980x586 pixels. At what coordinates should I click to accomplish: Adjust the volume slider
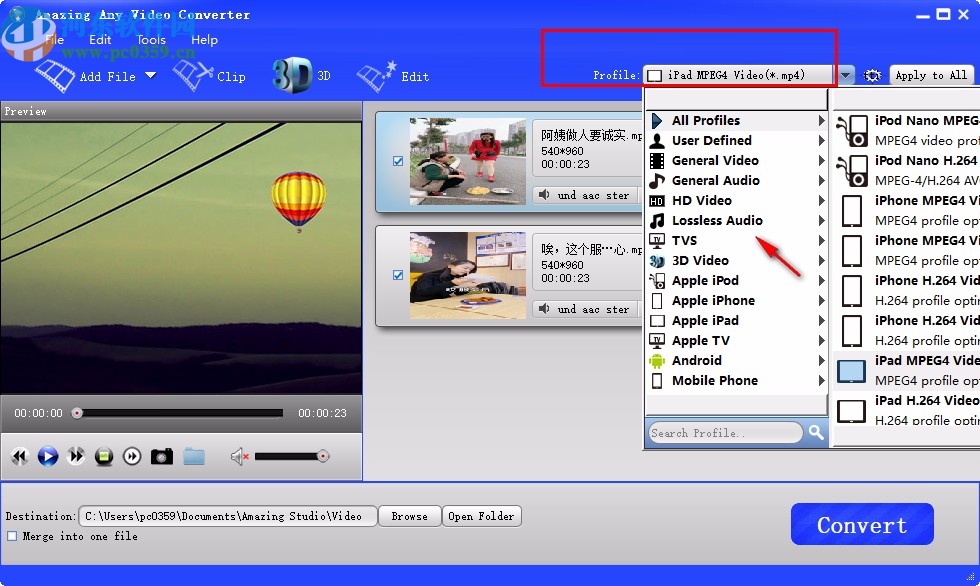point(290,455)
